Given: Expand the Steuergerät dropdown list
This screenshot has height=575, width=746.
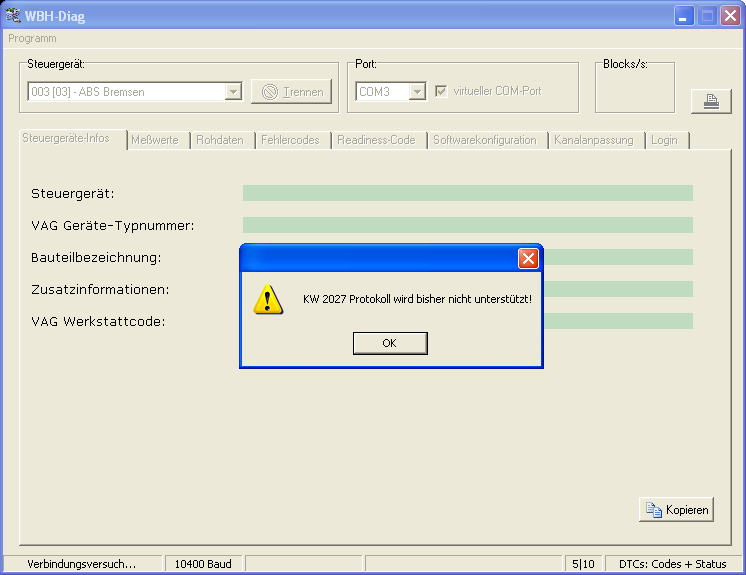Looking at the screenshot, I should pos(233,92).
